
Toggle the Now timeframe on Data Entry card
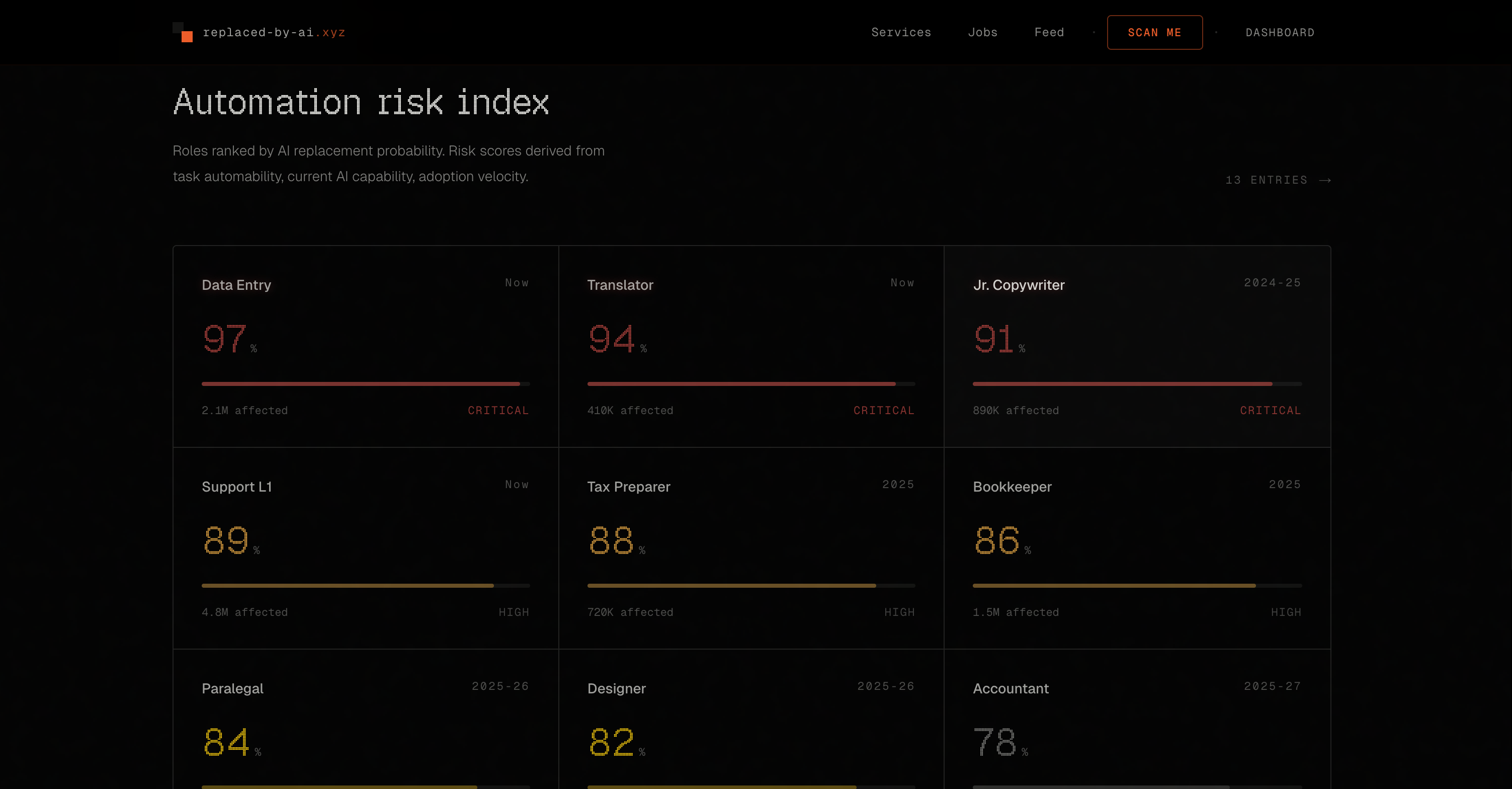(517, 283)
